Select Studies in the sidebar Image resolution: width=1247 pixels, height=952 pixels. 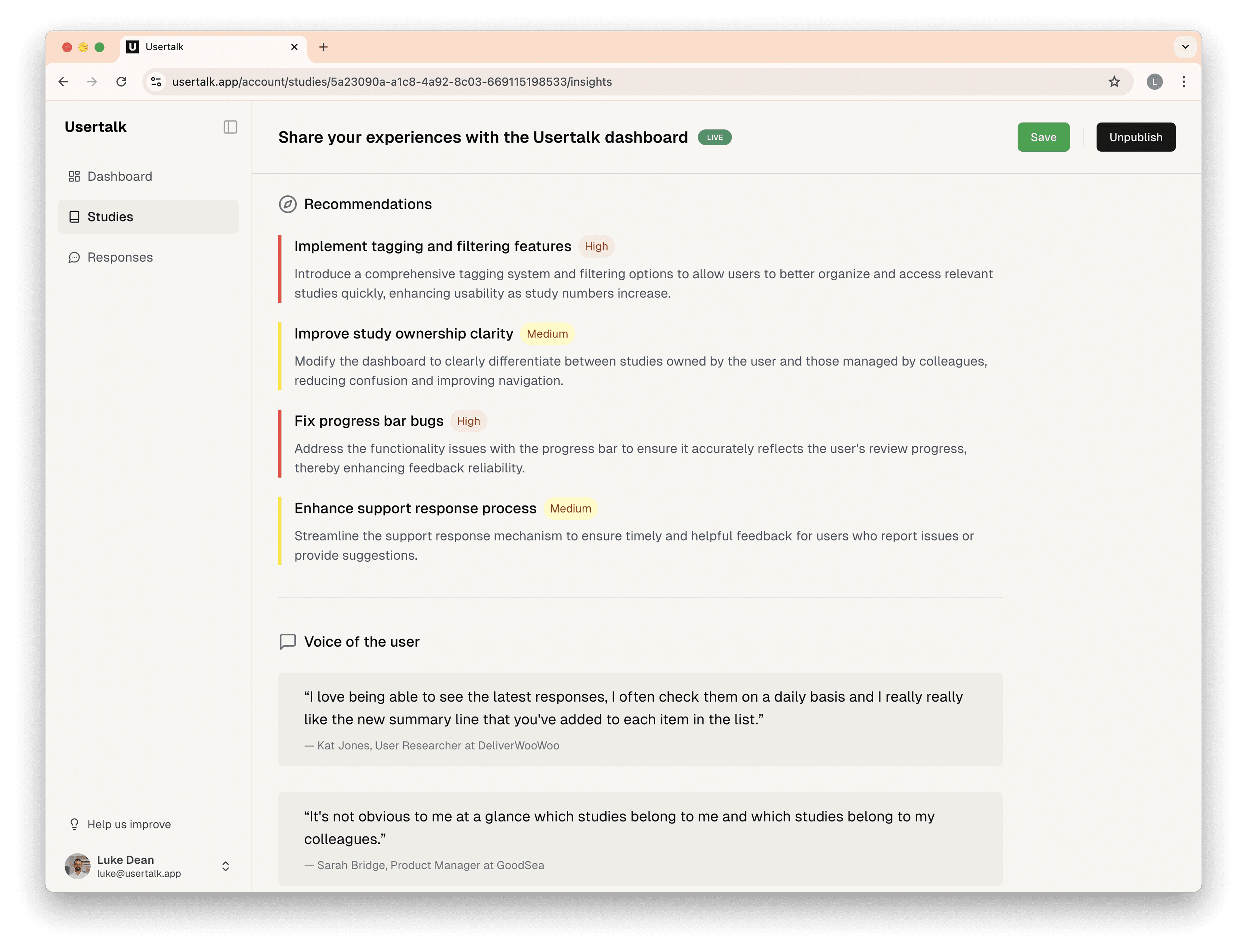[148, 217]
